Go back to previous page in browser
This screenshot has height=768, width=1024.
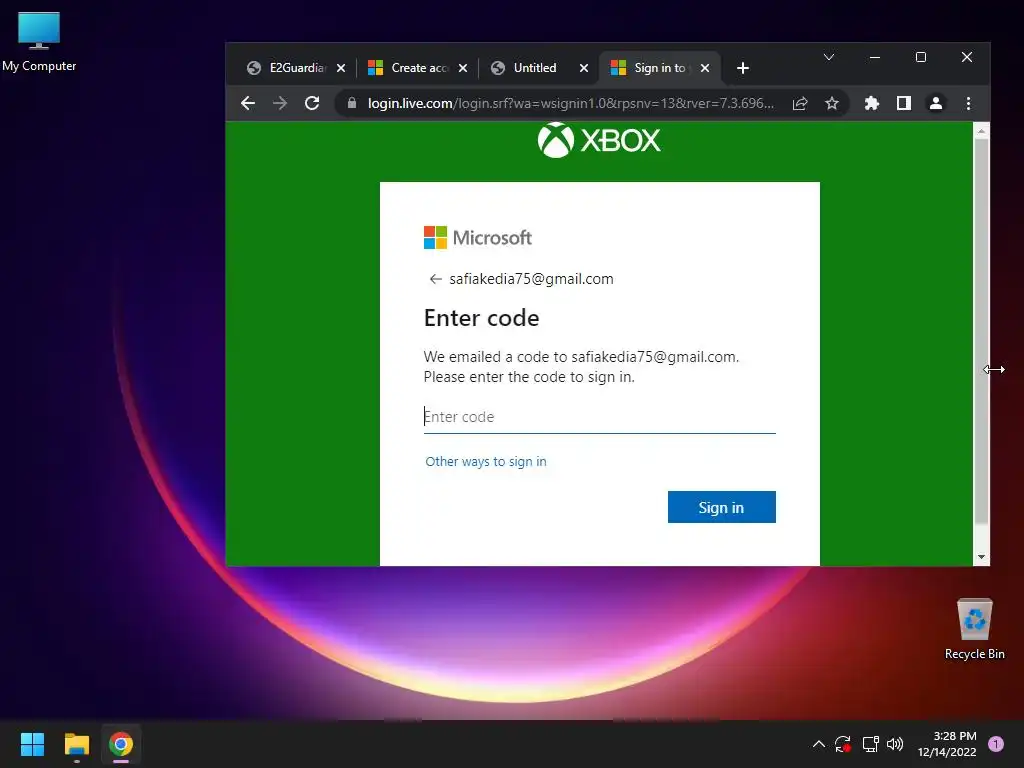(x=248, y=103)
